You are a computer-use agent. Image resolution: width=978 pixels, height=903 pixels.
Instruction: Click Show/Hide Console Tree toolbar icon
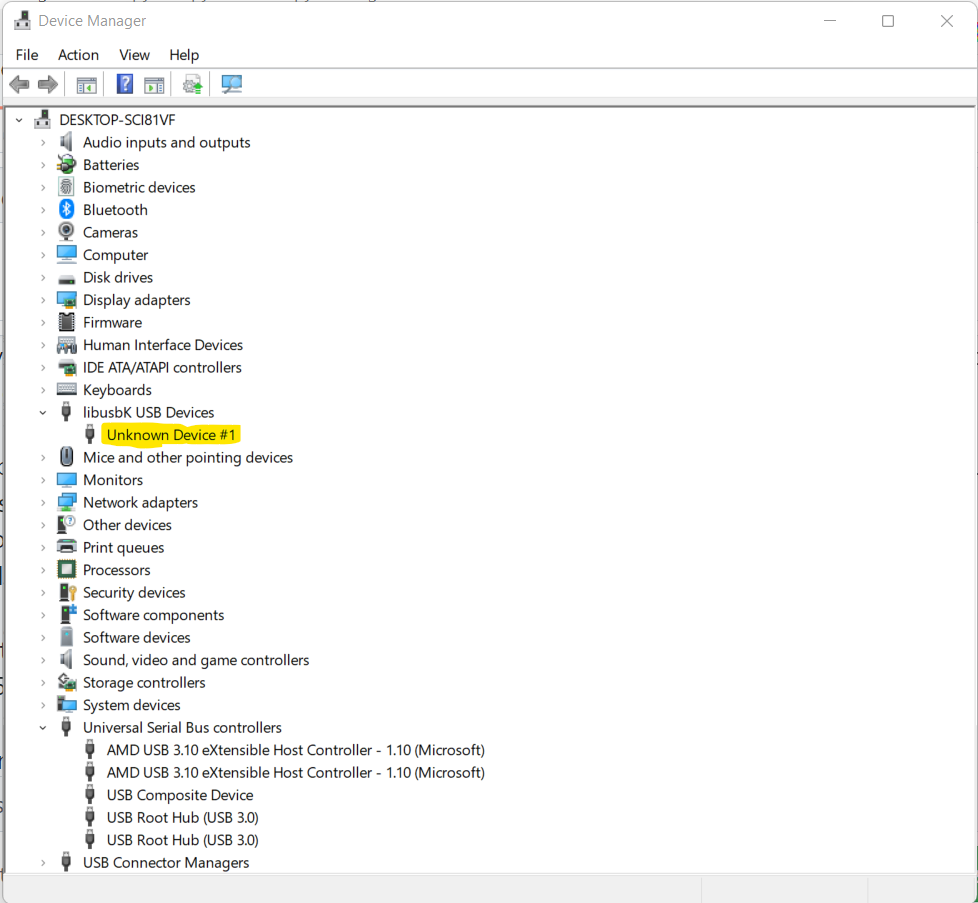(x=86, y=85)
